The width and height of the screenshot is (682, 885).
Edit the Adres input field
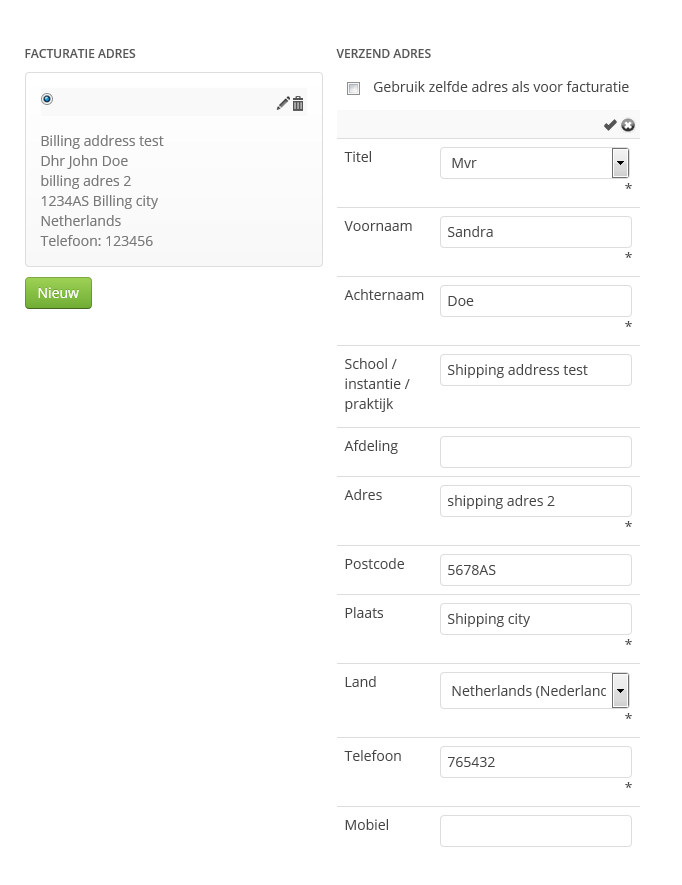(x=535, y=501)
